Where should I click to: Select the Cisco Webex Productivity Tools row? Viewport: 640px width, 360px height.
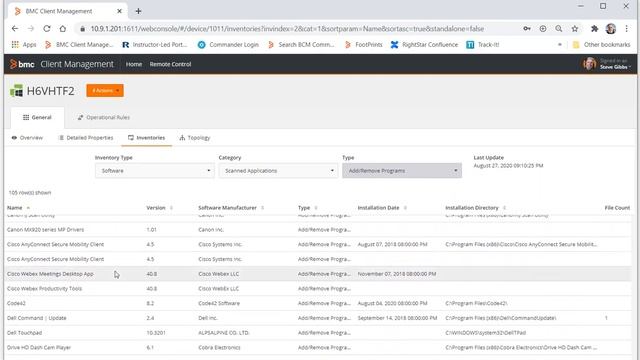tap(318, 289)
